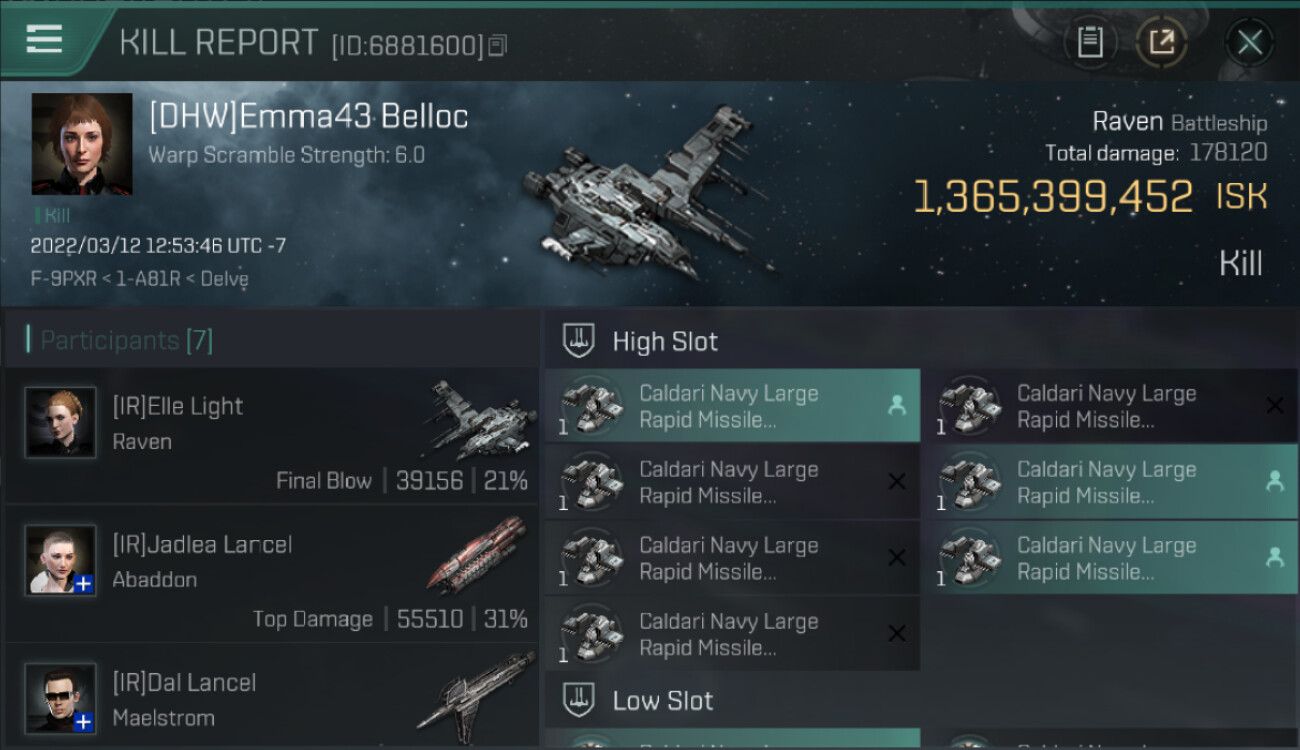Viewport: 1300px width, 750px height.
Task: Select the first high slot missile launcher
Action: (x=732, y=406)
